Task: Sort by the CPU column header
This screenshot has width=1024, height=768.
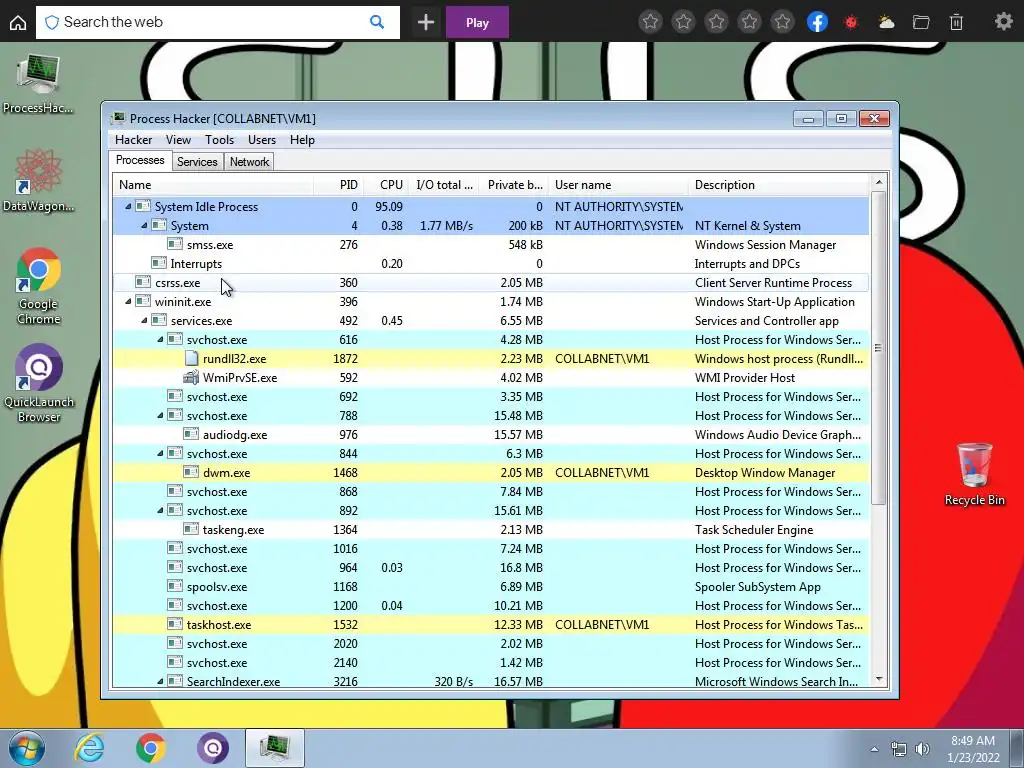Action: tap(387, 185)
